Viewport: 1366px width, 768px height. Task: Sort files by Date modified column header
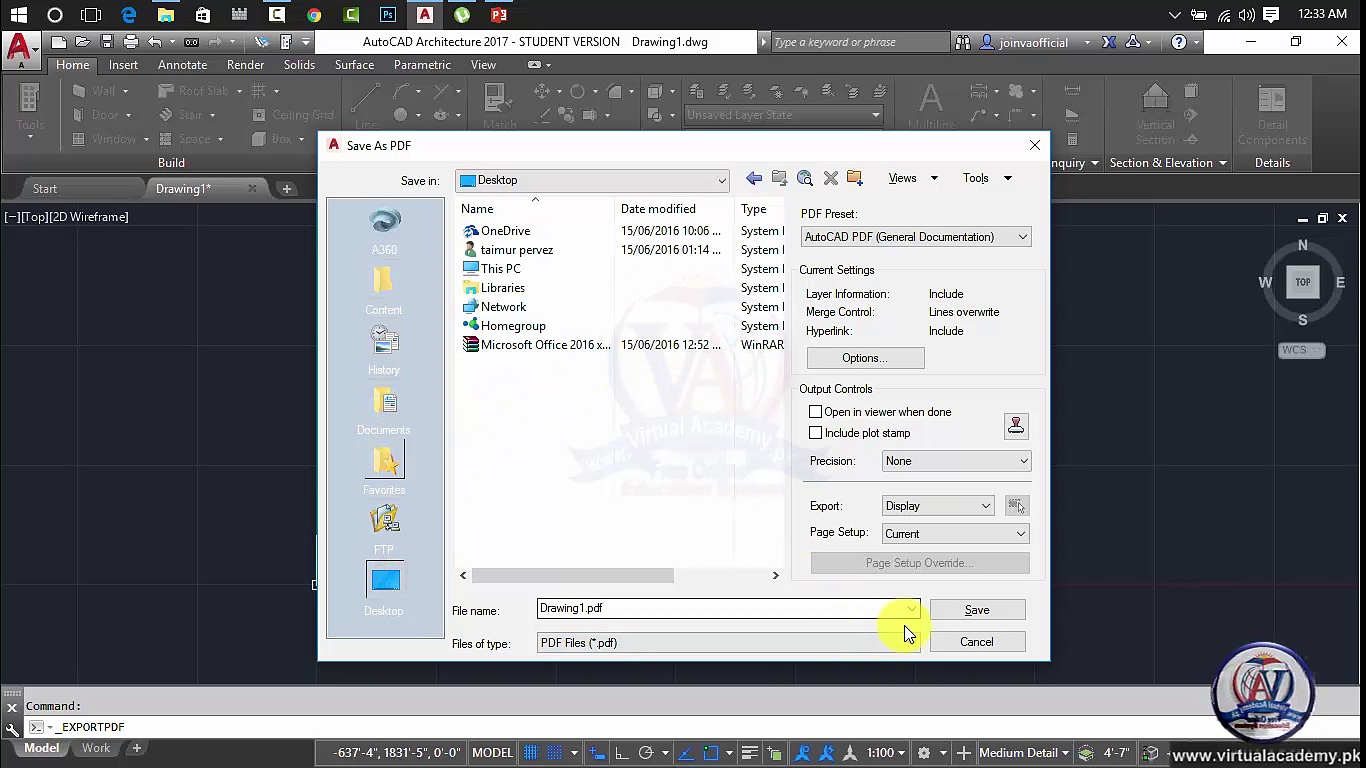point(675,209)
